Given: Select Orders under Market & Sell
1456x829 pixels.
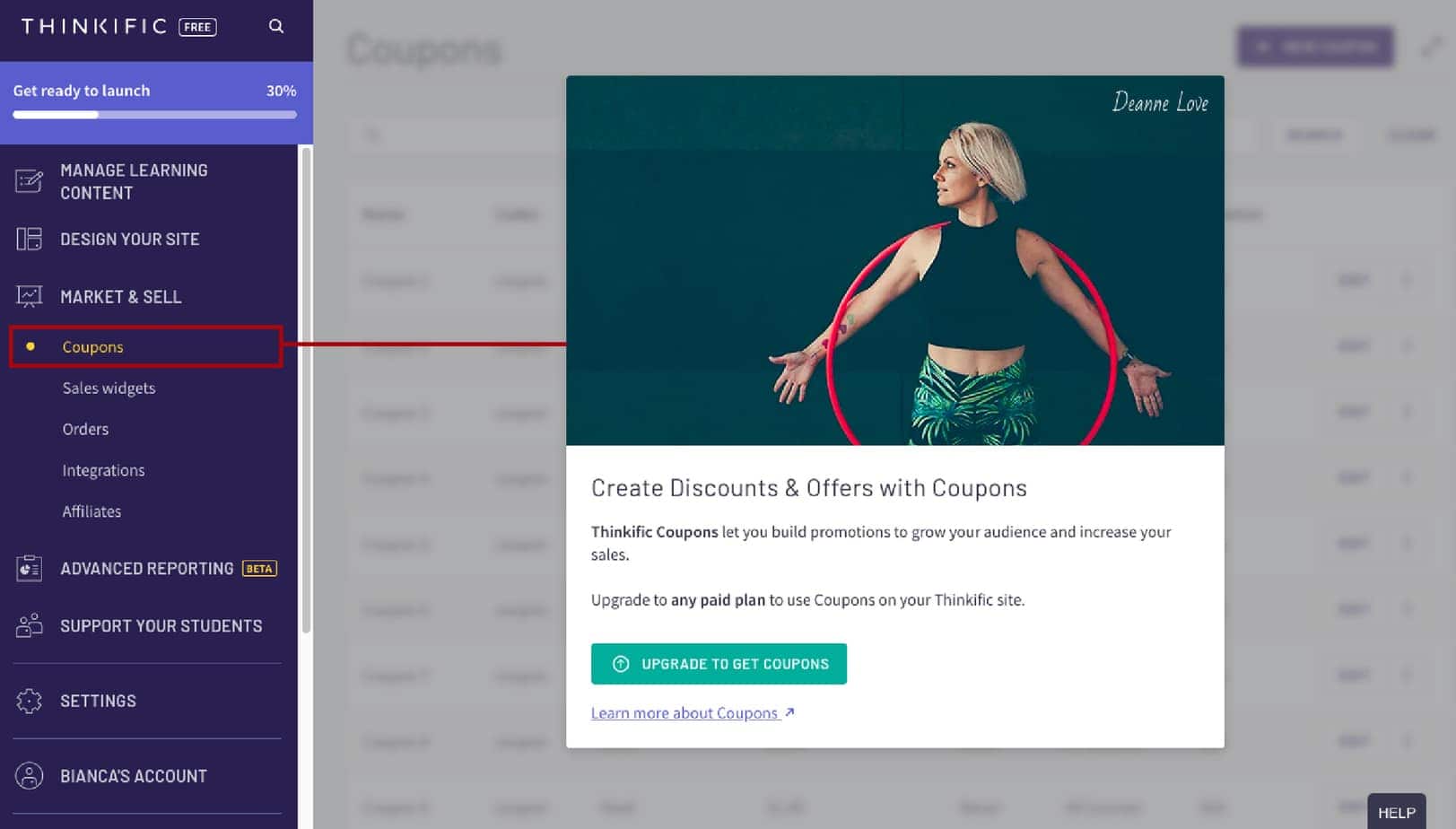Looking at the screenshot, I should [x=85, y=429].
